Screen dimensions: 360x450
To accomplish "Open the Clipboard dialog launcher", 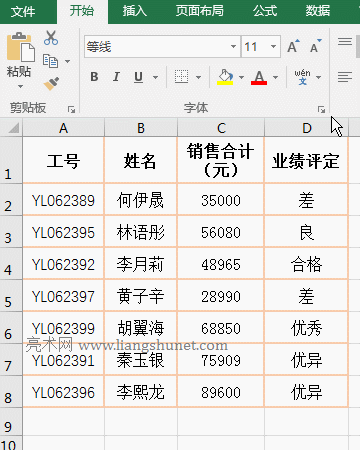I will click(71, 109).
